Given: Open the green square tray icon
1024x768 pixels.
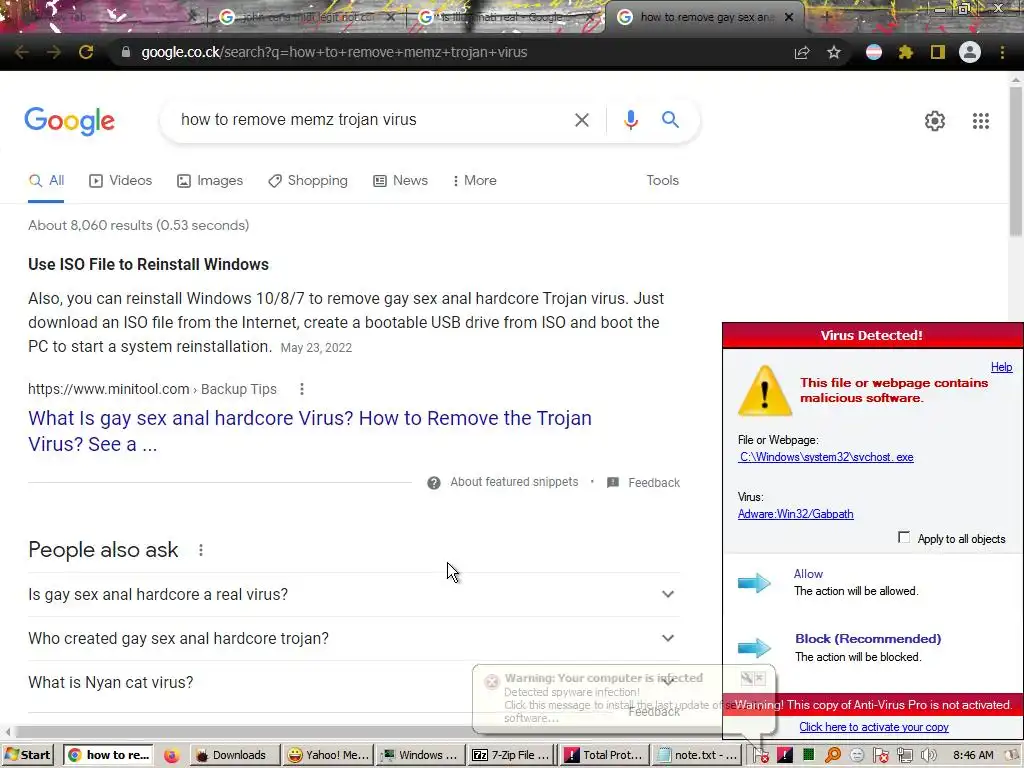Looking at the screenshot, I should pyautogui.click(x=808, y=756).
